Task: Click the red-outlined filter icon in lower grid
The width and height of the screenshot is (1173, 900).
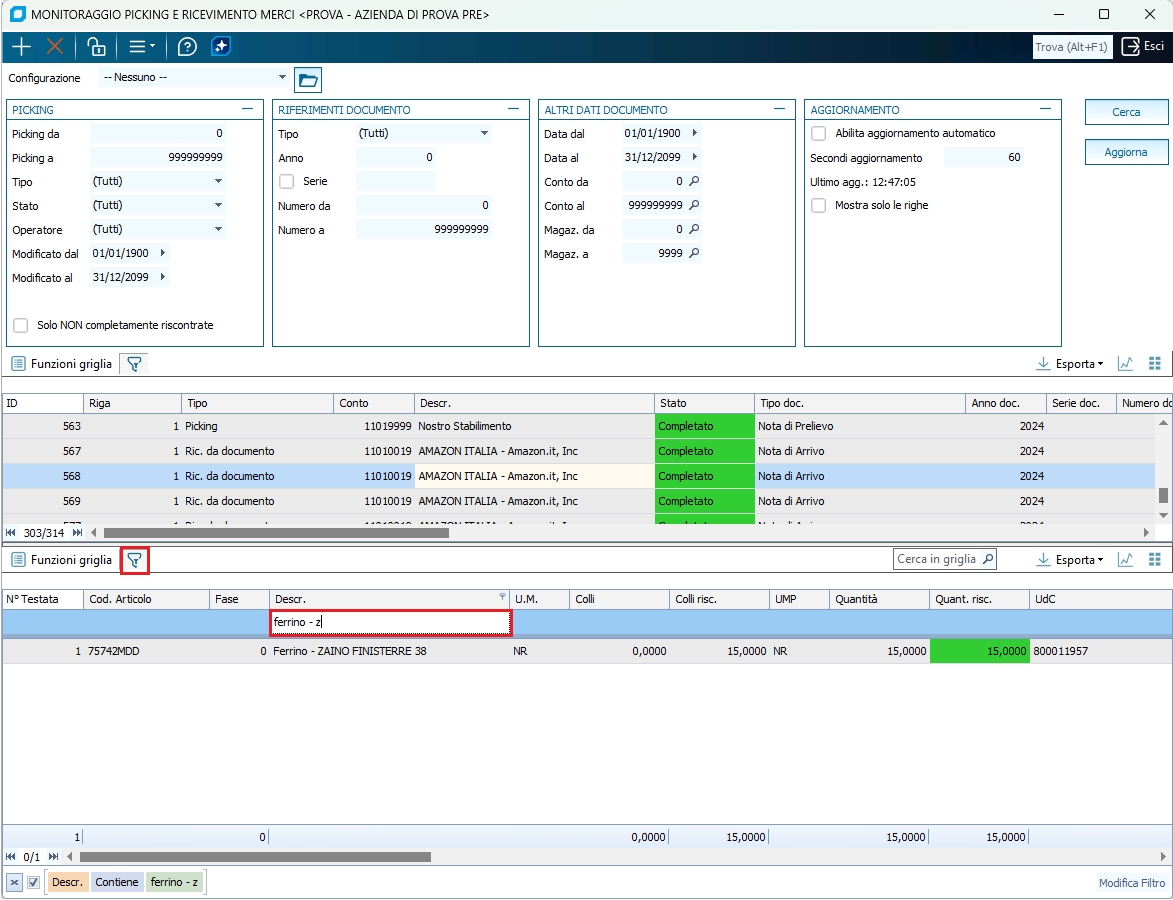Action: (x=134, y=560)
